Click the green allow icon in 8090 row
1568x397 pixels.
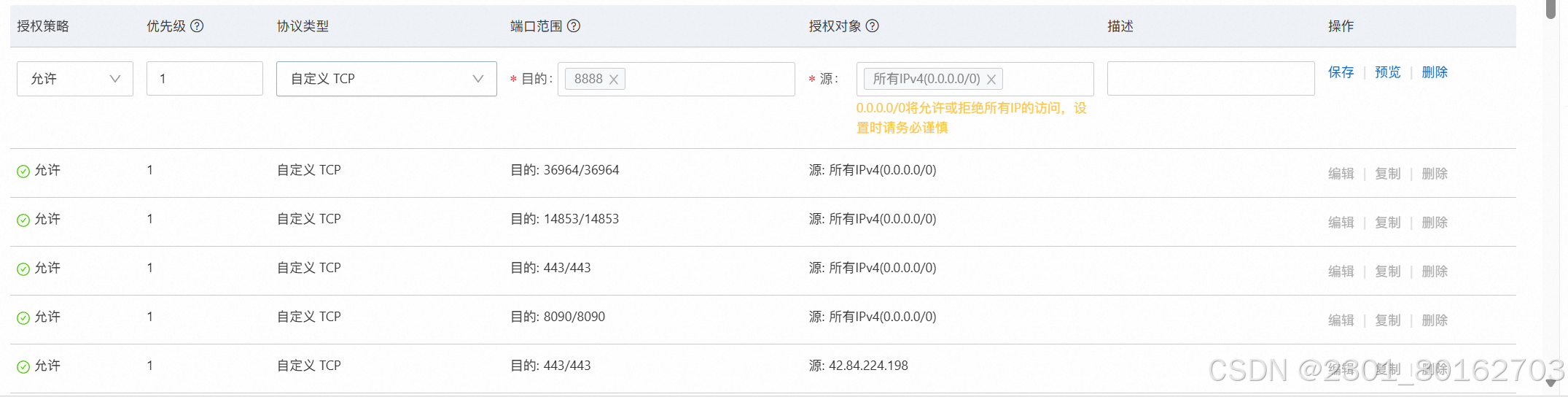23,318
